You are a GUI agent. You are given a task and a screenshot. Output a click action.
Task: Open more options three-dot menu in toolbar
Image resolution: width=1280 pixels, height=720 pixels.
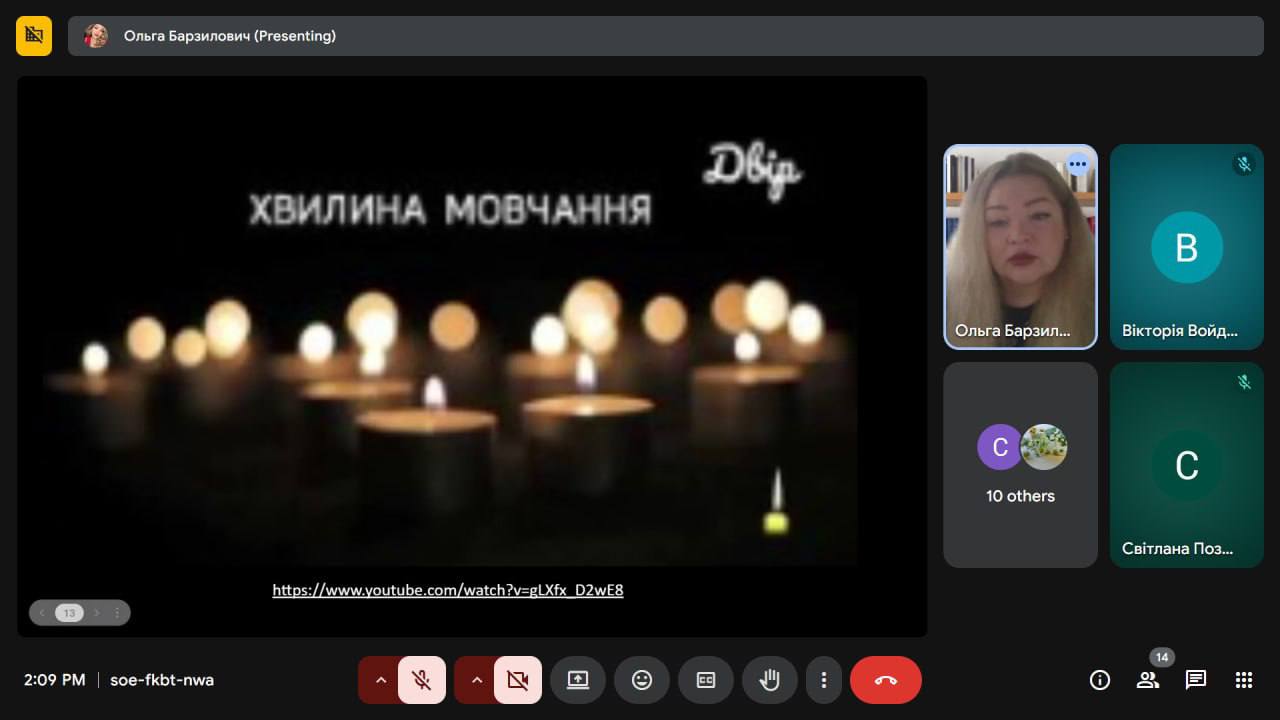(x=824, y=680)
